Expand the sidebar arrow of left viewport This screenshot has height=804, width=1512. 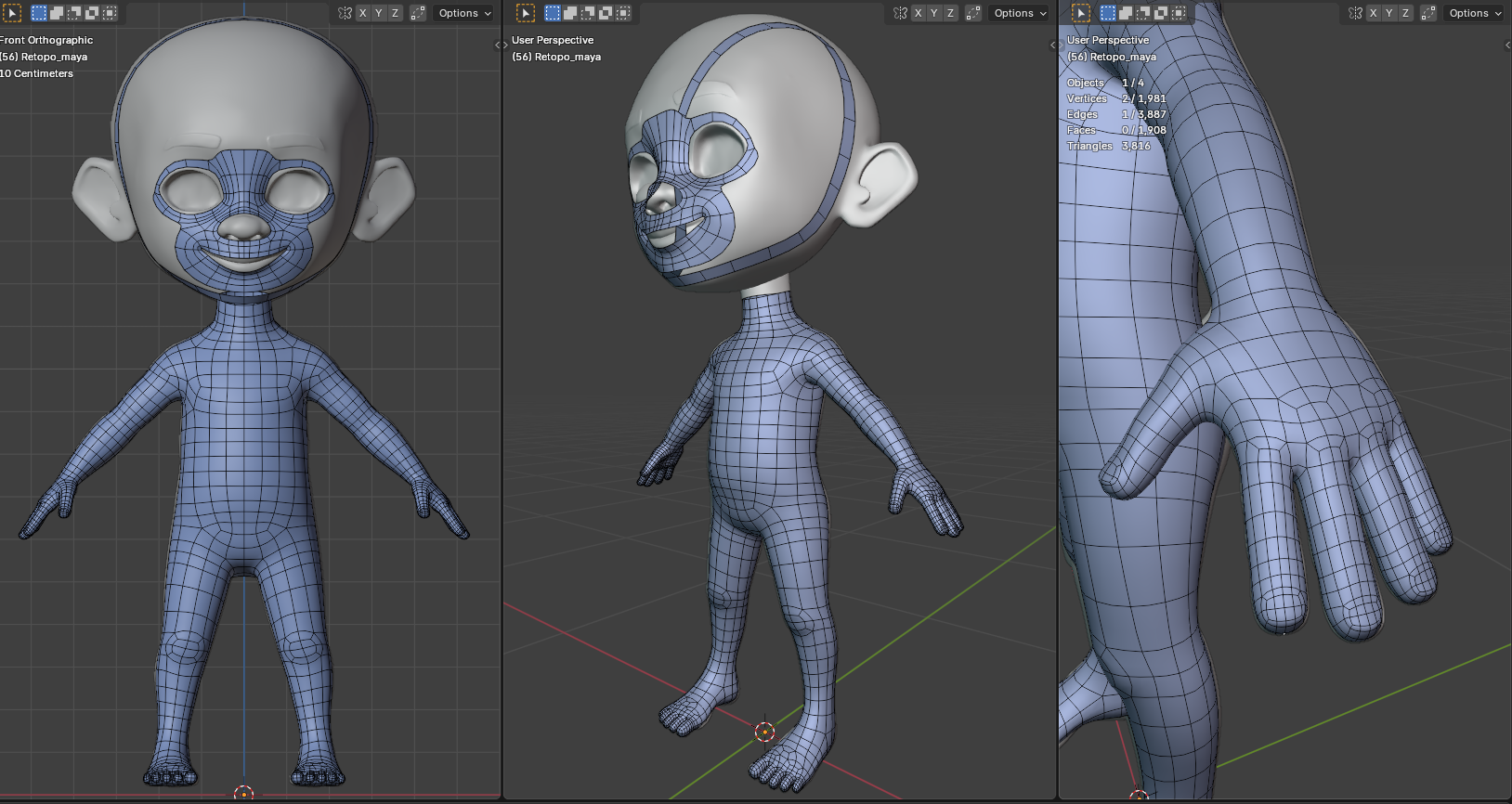tap(498, 45)
